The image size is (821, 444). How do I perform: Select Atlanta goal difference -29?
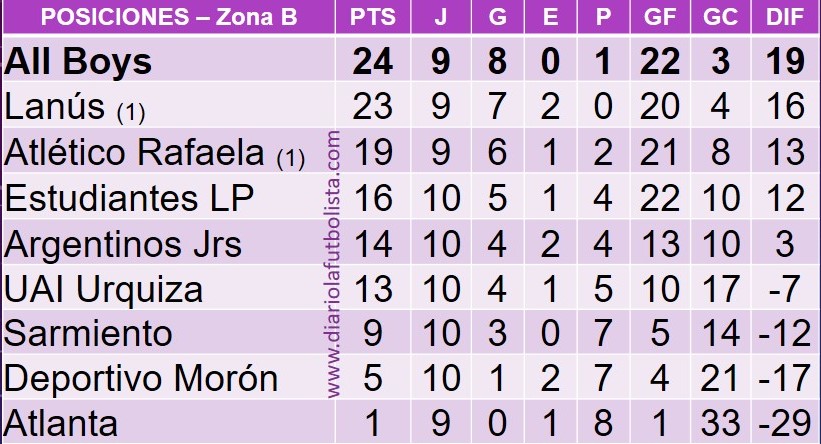pyautogui.click(x=785, y=423)
